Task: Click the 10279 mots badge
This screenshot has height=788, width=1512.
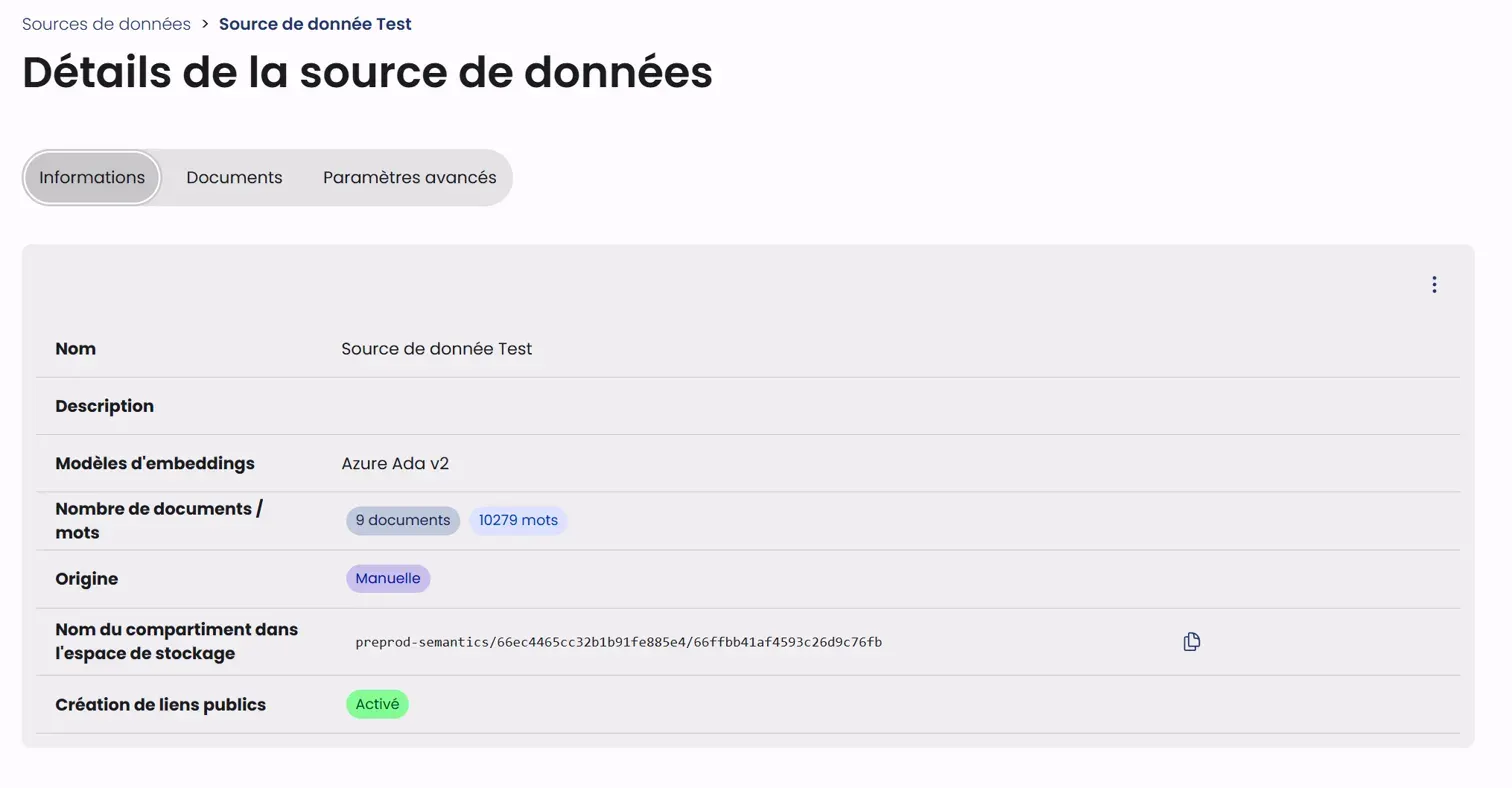Action: coord(518,521)
